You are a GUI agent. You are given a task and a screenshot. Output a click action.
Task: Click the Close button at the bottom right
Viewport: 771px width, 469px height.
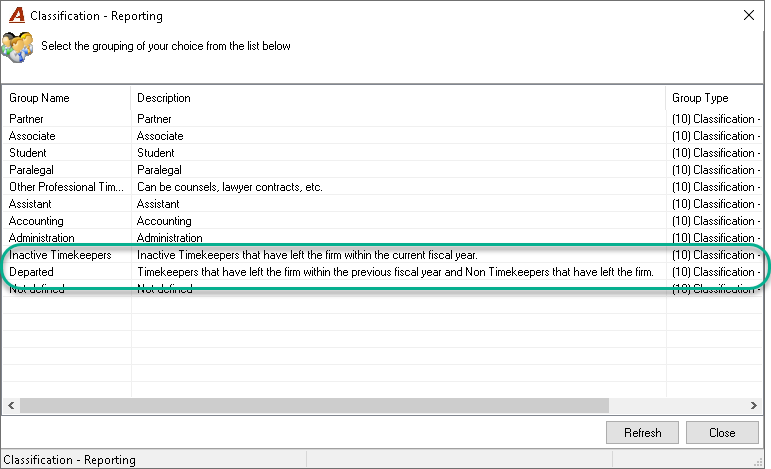[722, 433]
